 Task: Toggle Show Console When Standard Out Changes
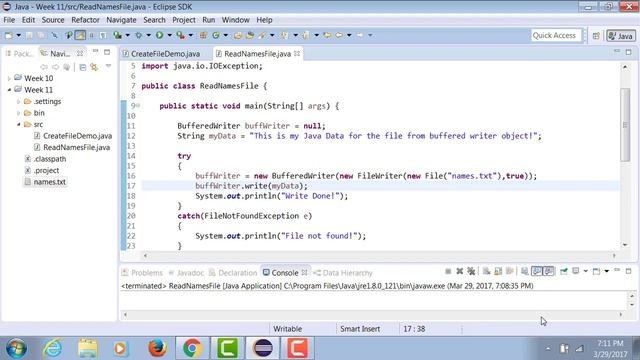click(537, 271)
